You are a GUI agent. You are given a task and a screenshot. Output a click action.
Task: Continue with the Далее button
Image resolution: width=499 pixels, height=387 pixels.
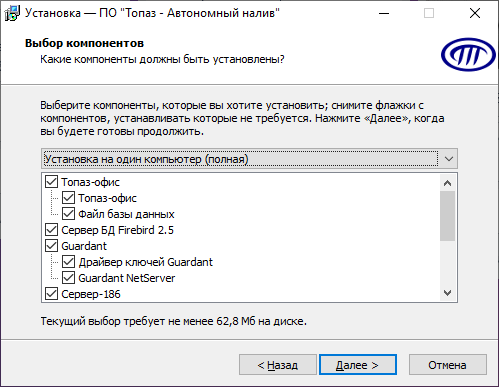tap(358, 365)
